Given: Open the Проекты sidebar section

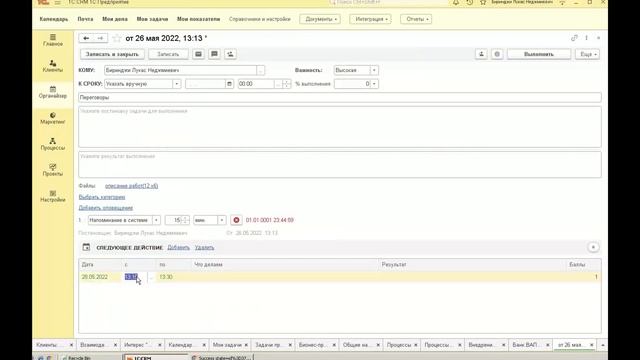Looking at the screenshot, I should tap(53, 170).
